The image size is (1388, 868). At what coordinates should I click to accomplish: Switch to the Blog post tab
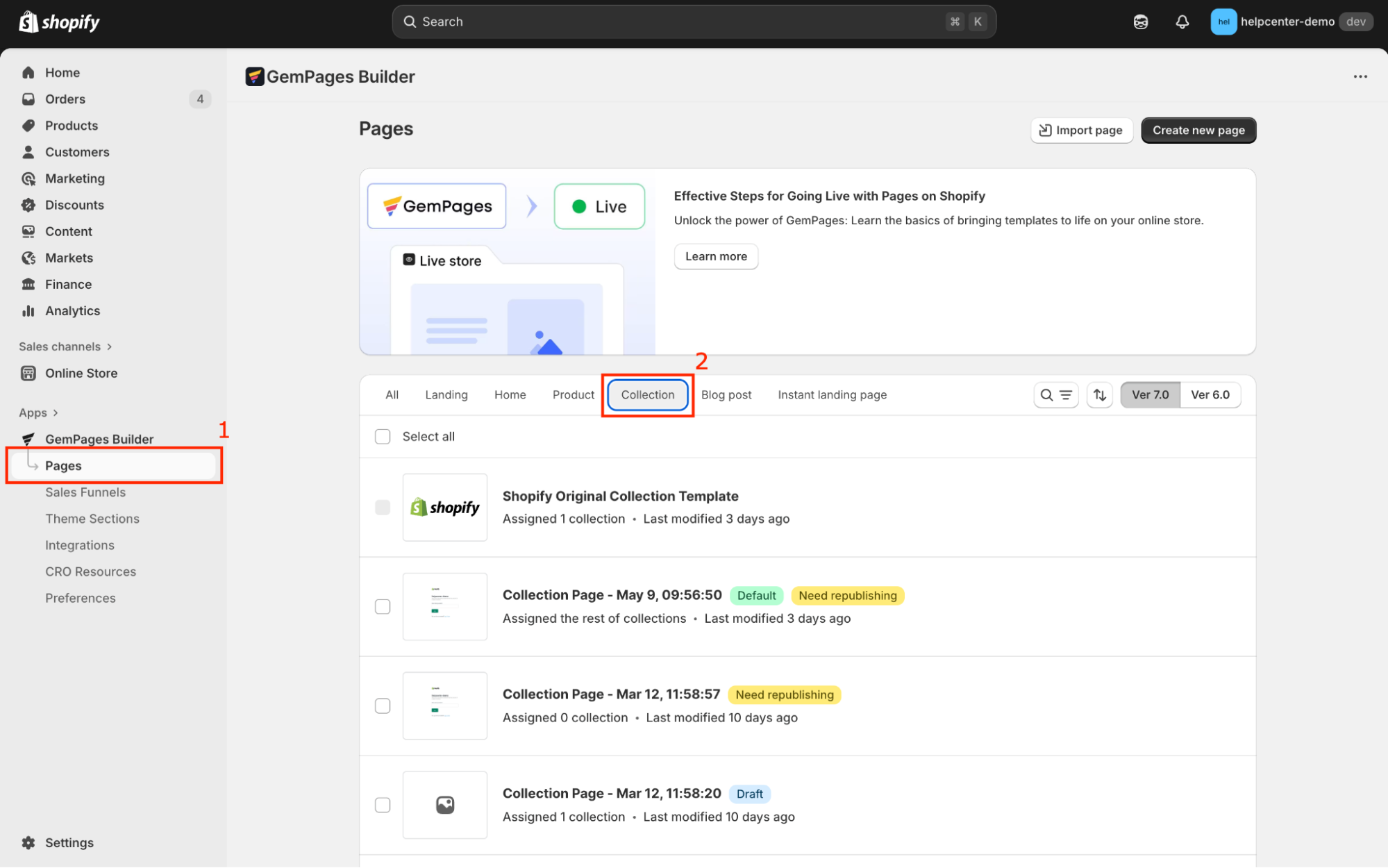click(x=726, y=395)
